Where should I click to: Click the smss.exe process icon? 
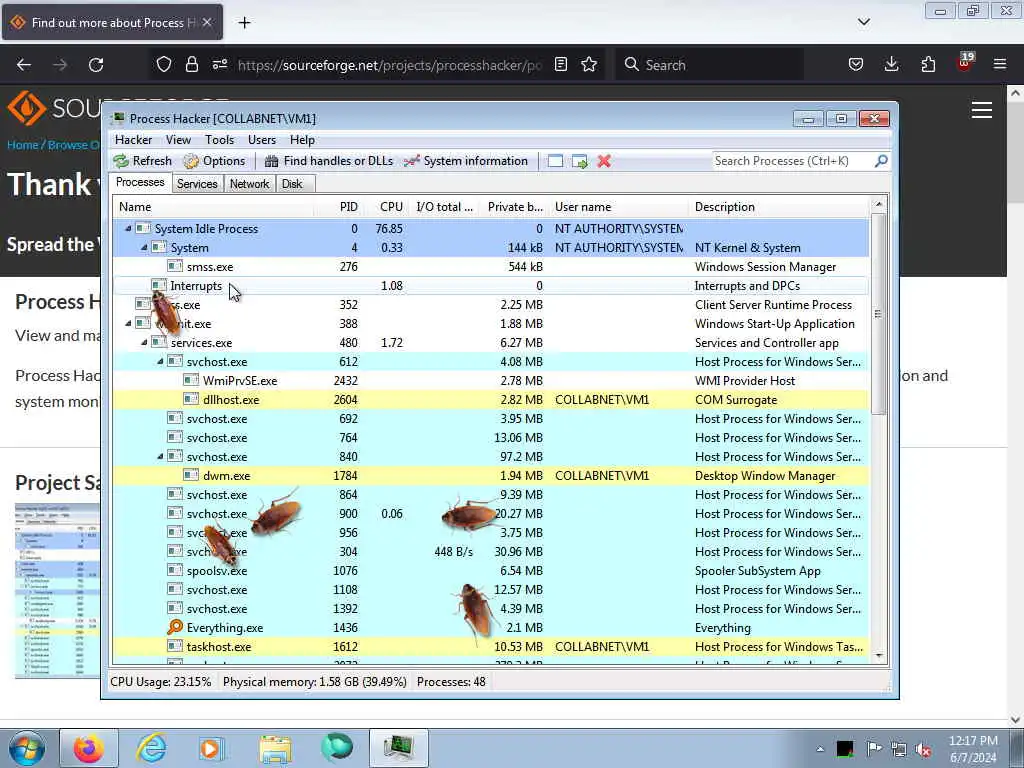[174, 266]
